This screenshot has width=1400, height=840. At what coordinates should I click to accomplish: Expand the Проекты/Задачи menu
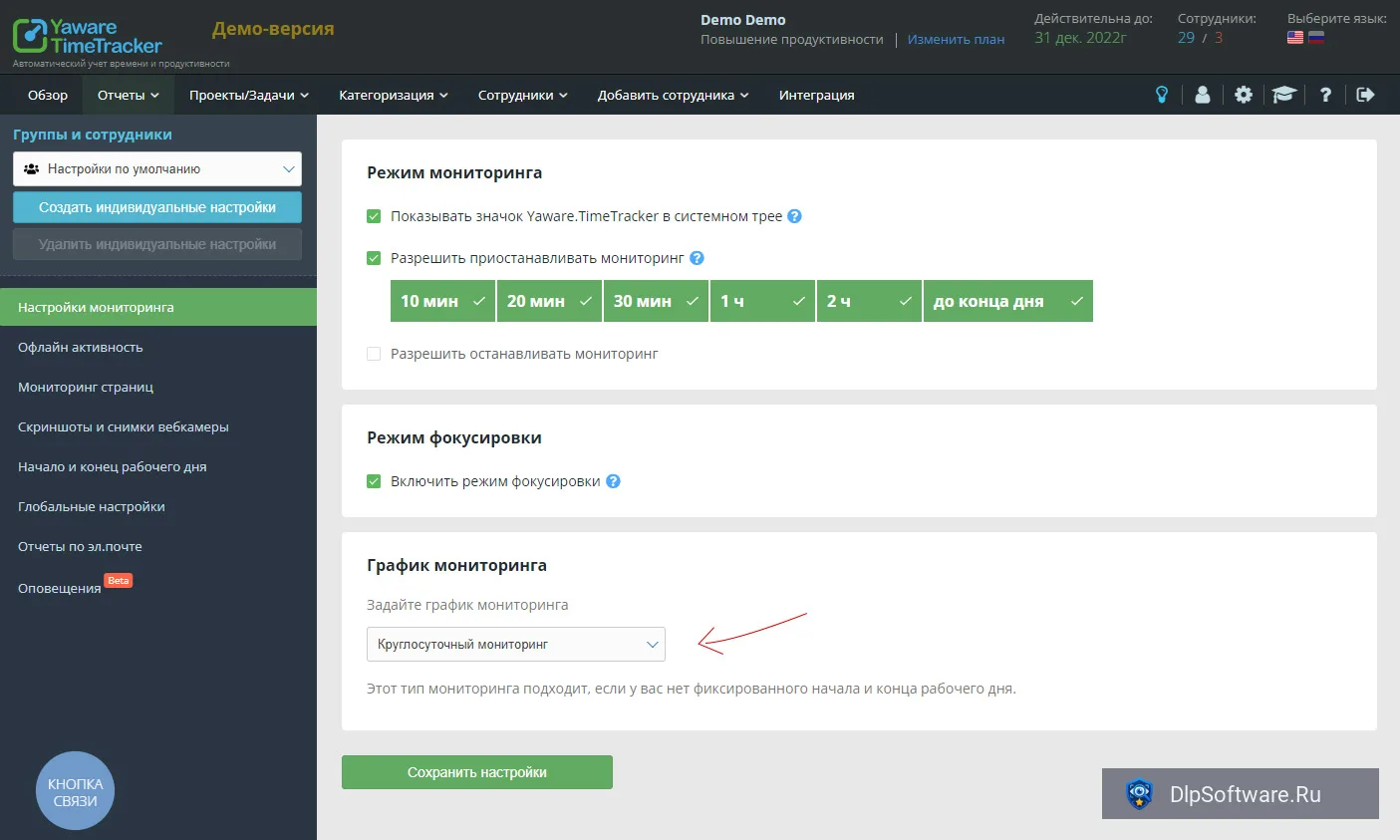[249, 95]
